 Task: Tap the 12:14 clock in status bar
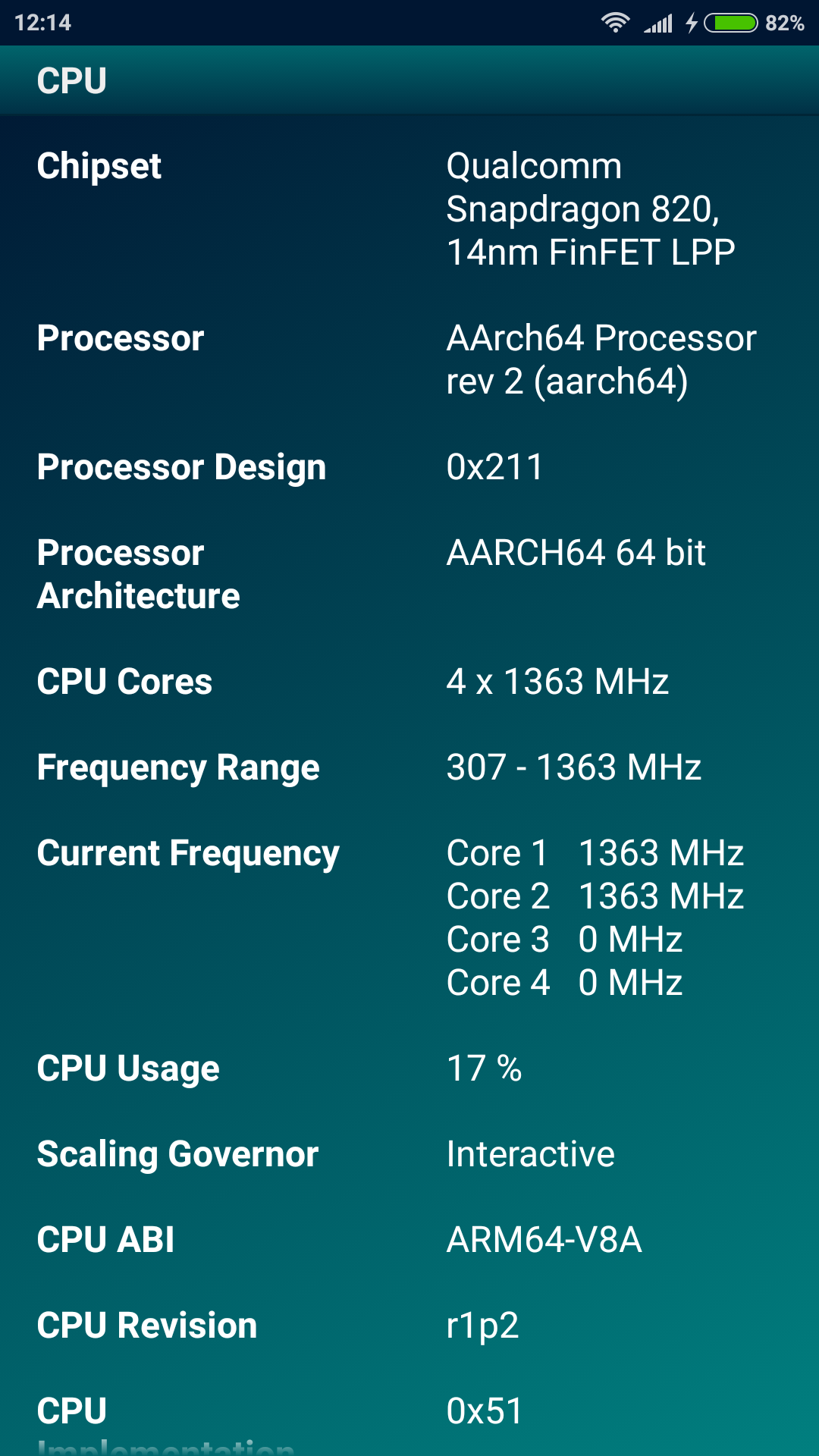coord(43,23)
